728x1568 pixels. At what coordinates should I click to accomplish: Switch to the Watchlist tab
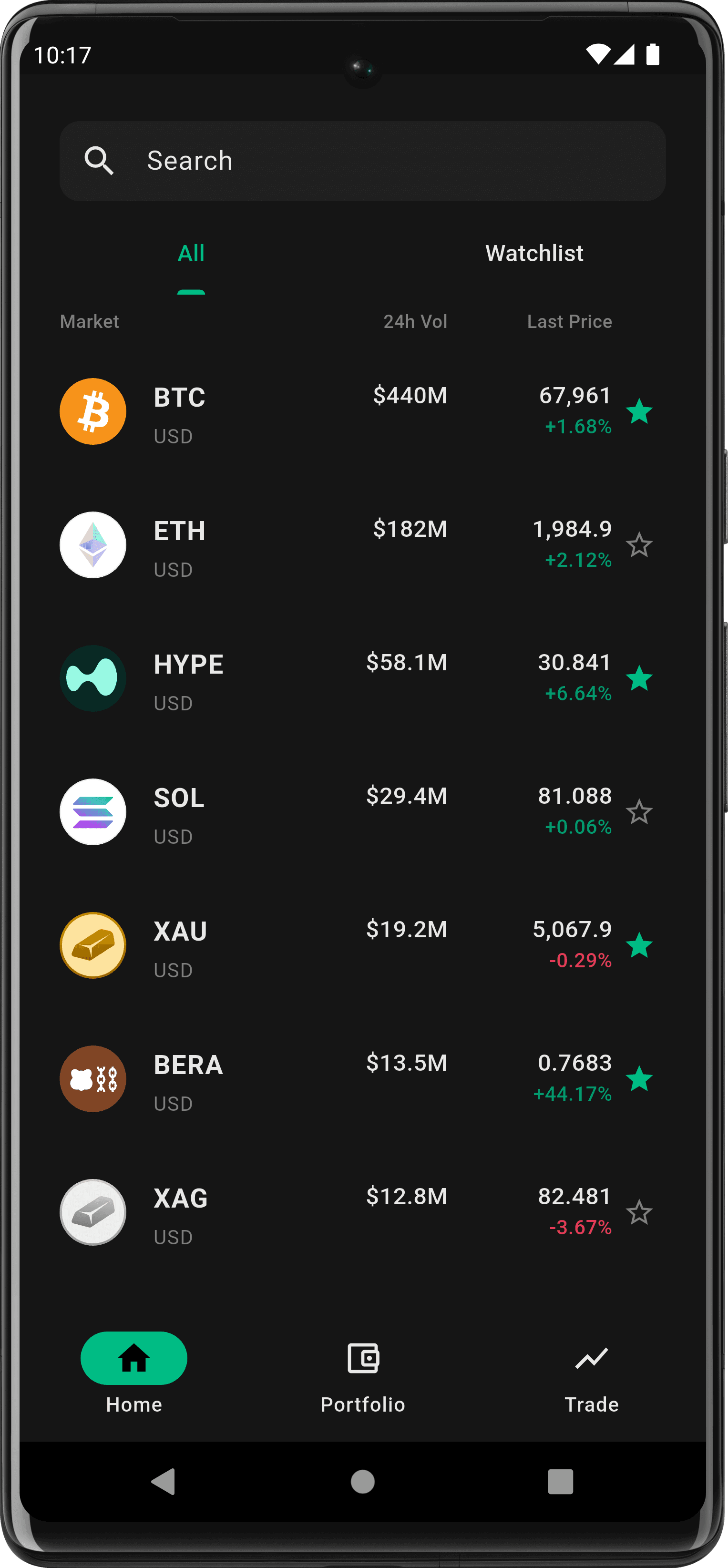[x=534, y=253]
